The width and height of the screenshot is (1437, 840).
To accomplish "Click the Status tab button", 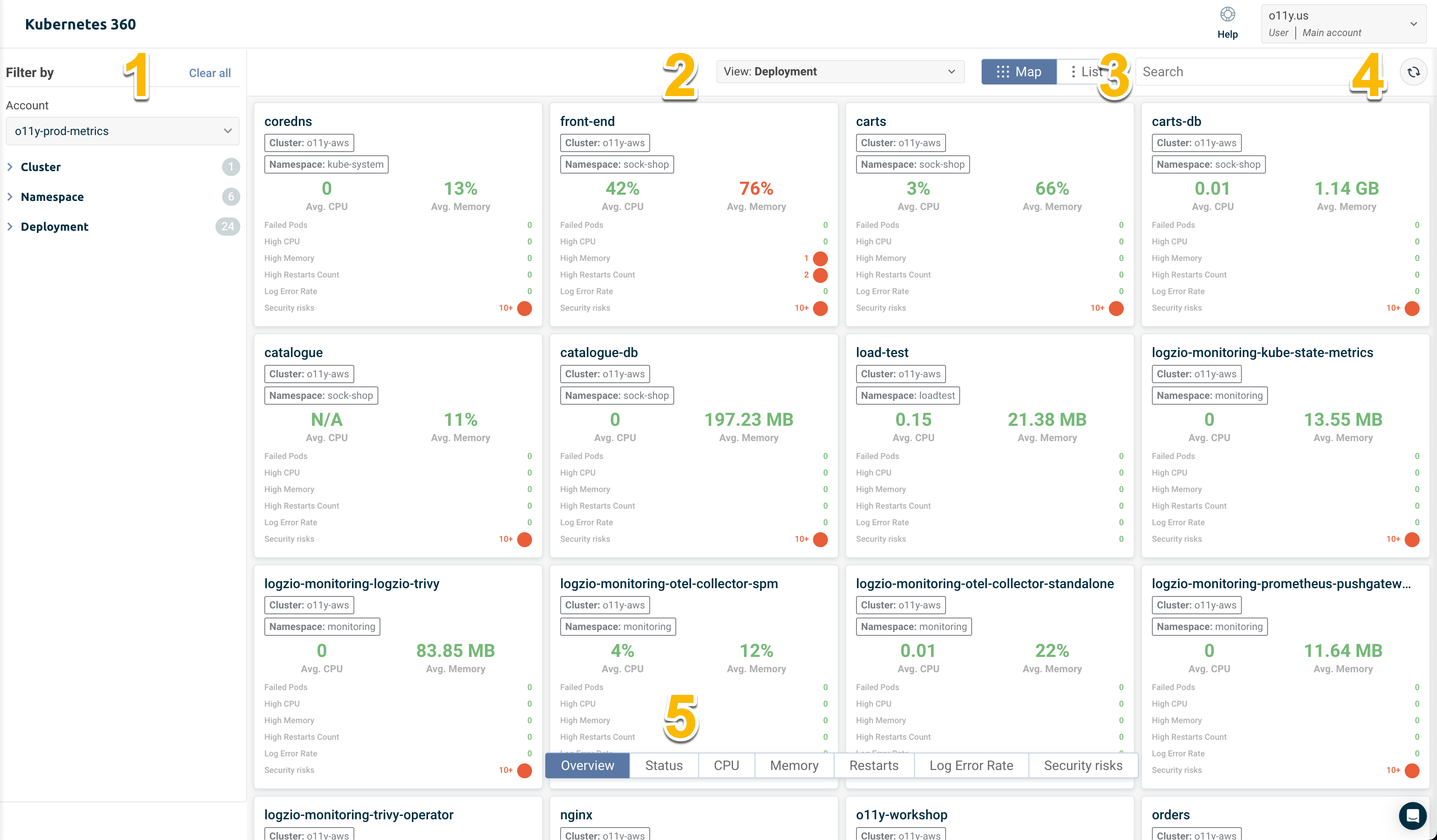I will 664,765.
